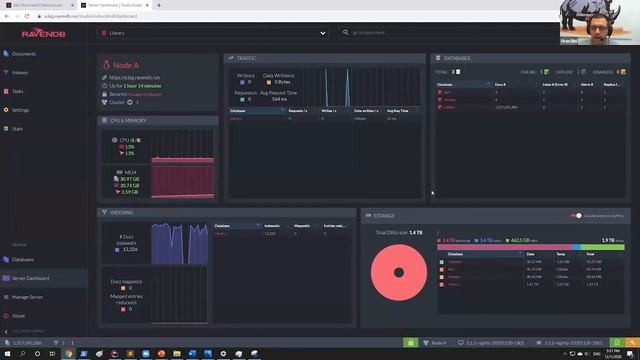Open the About page
Viewport: 640px width, 360px height.
[18, 316]
